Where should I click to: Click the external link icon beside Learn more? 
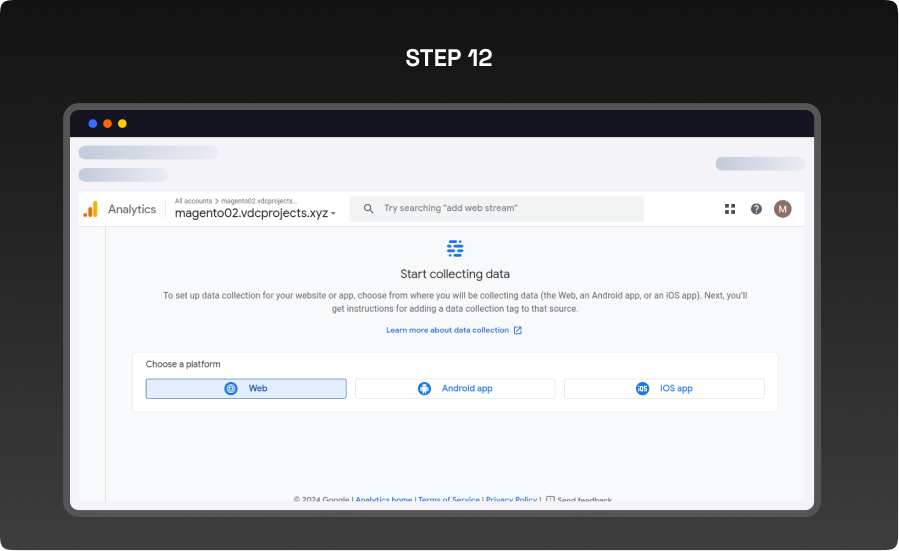tap(518, 330)
